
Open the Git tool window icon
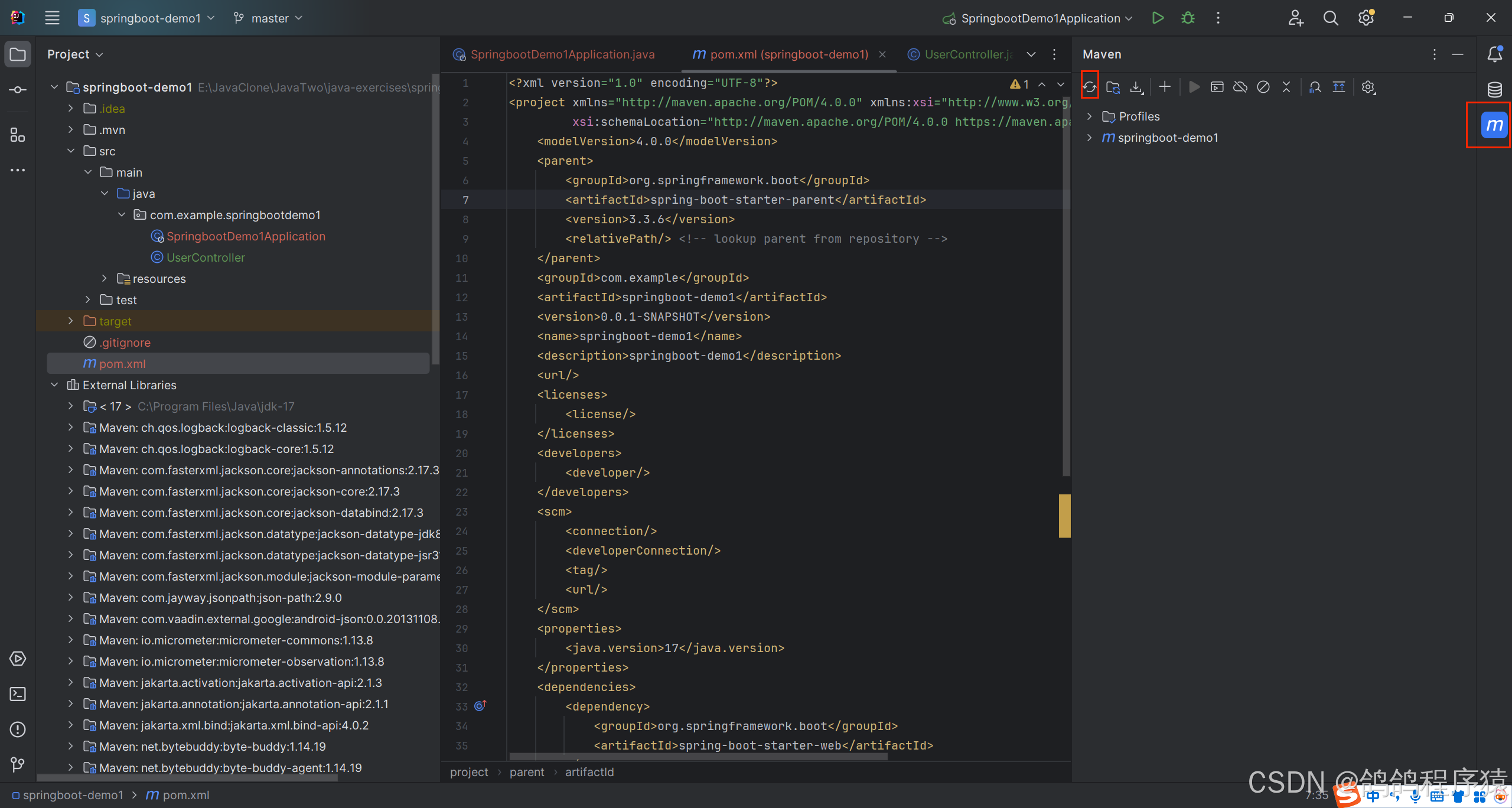(18, 765)
